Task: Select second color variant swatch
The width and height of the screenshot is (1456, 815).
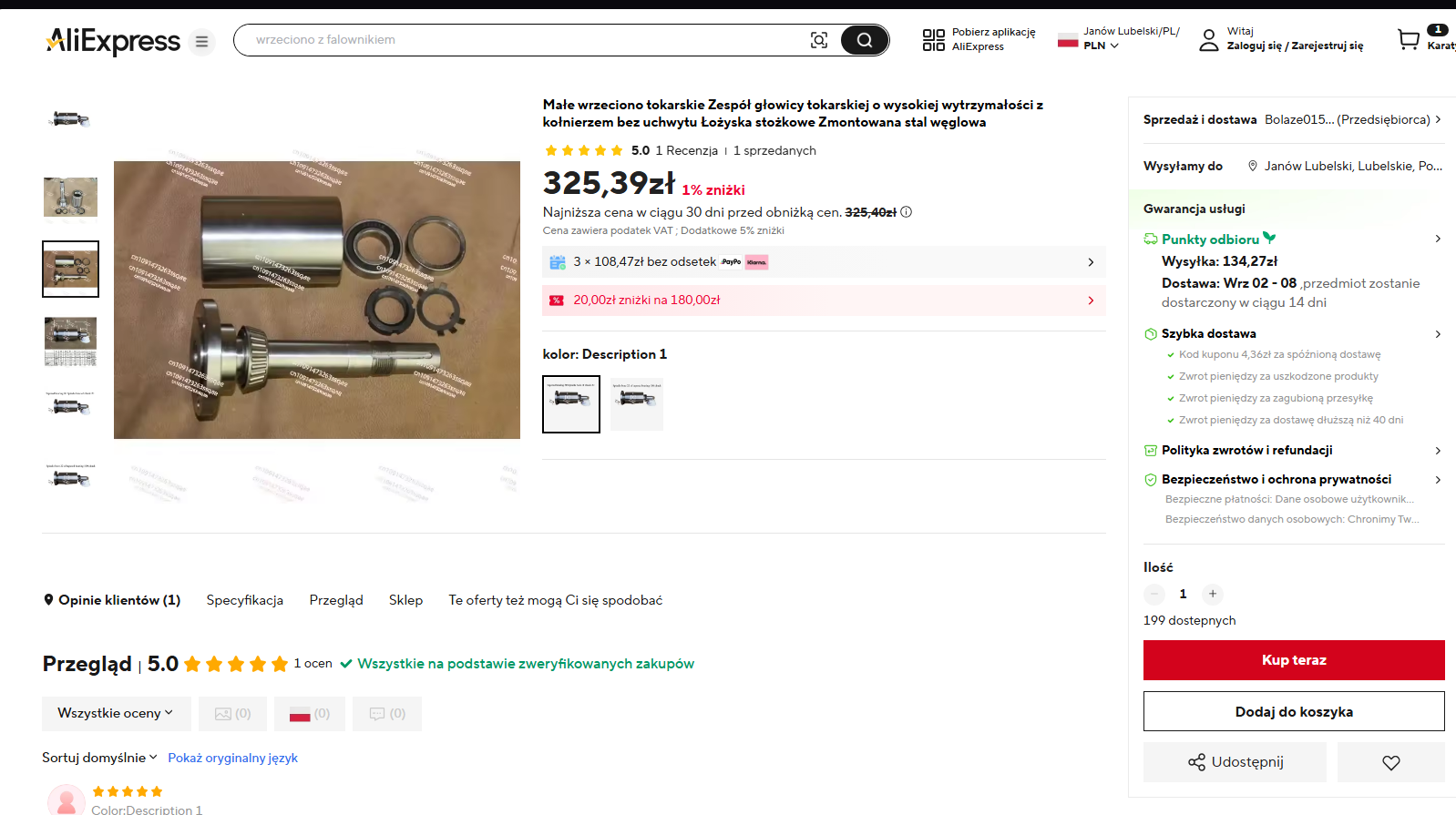Action: pos(636,403)
